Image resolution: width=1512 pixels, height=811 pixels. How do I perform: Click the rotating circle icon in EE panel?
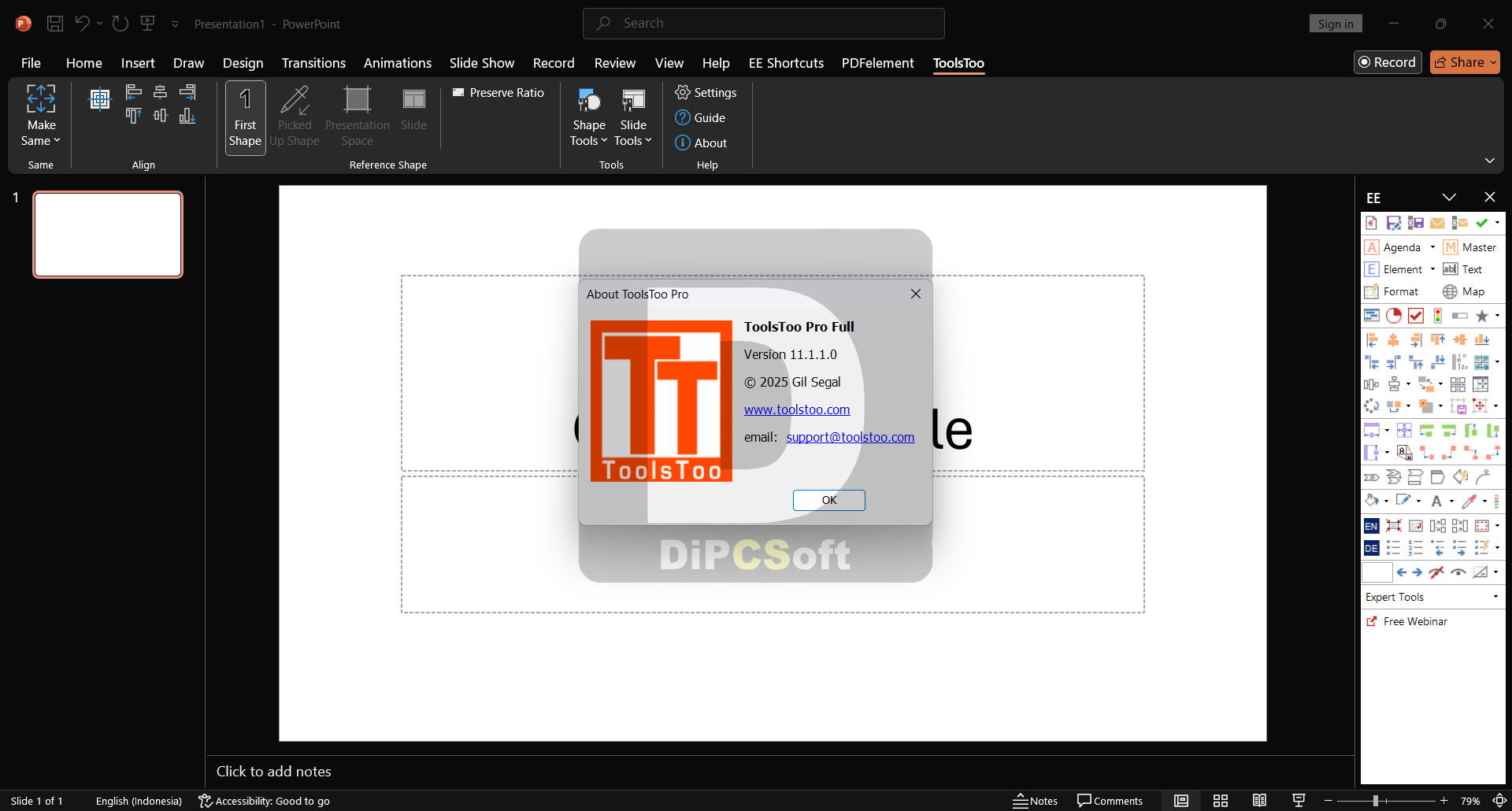pyautogui.click(x=1372, y=406)
